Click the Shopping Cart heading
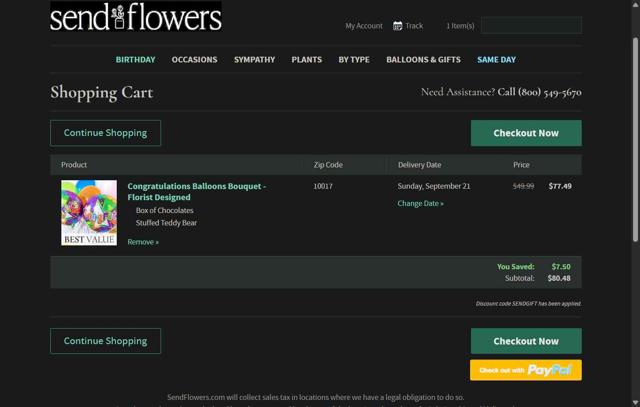Viewport: 640px width, 407px height. [x=102, y=93]
